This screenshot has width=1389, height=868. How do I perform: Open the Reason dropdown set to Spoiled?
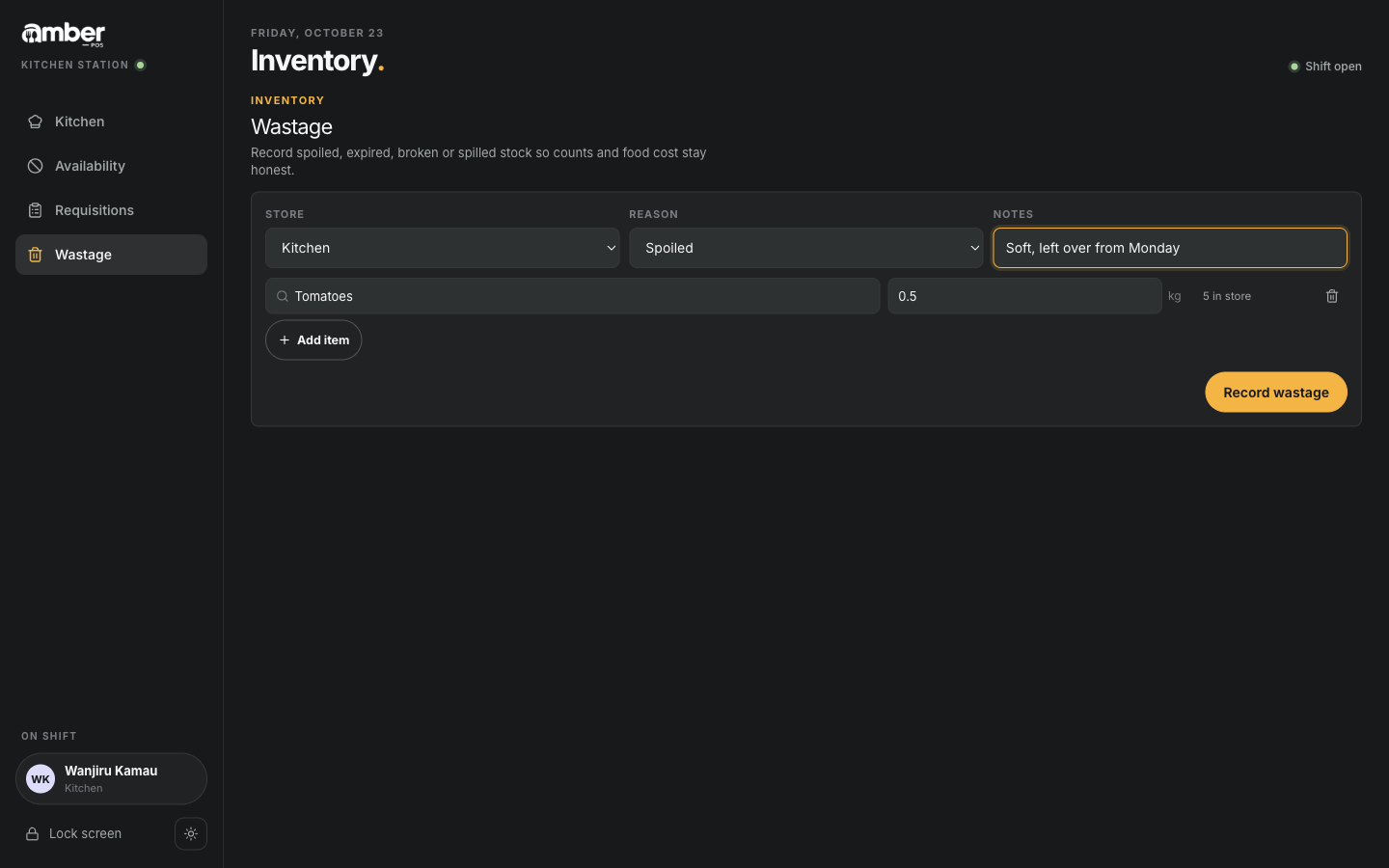(806, 248)
